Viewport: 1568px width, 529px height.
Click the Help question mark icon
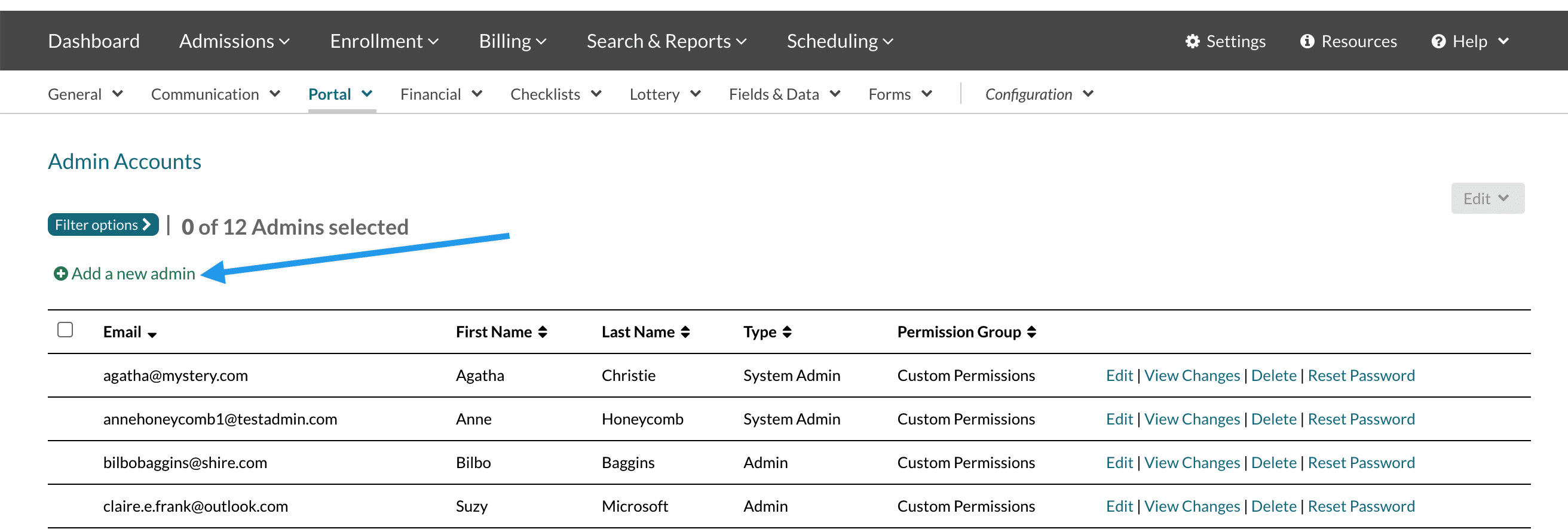(1438, 41)
